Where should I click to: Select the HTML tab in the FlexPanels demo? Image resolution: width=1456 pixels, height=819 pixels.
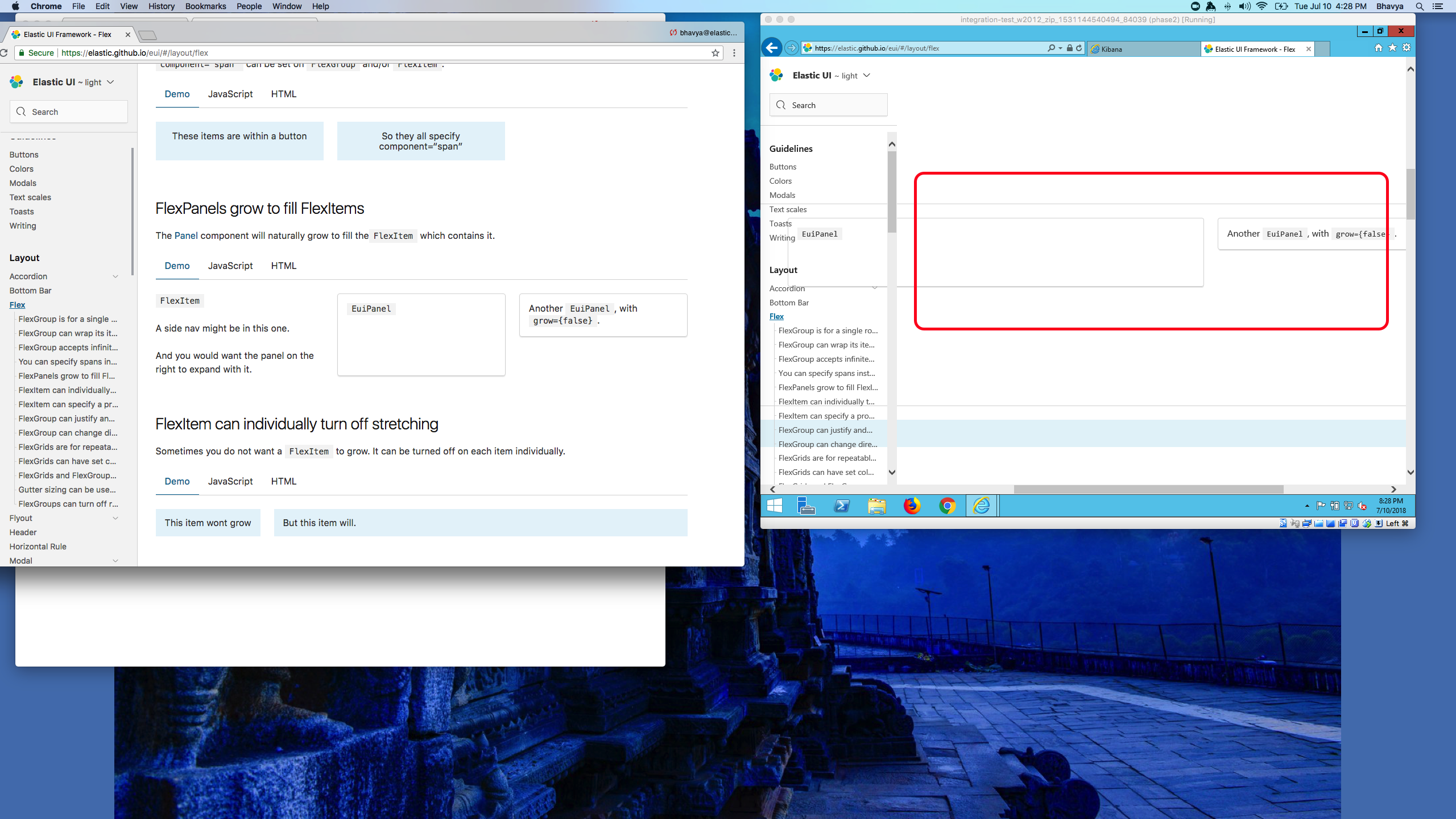point(283,266)
